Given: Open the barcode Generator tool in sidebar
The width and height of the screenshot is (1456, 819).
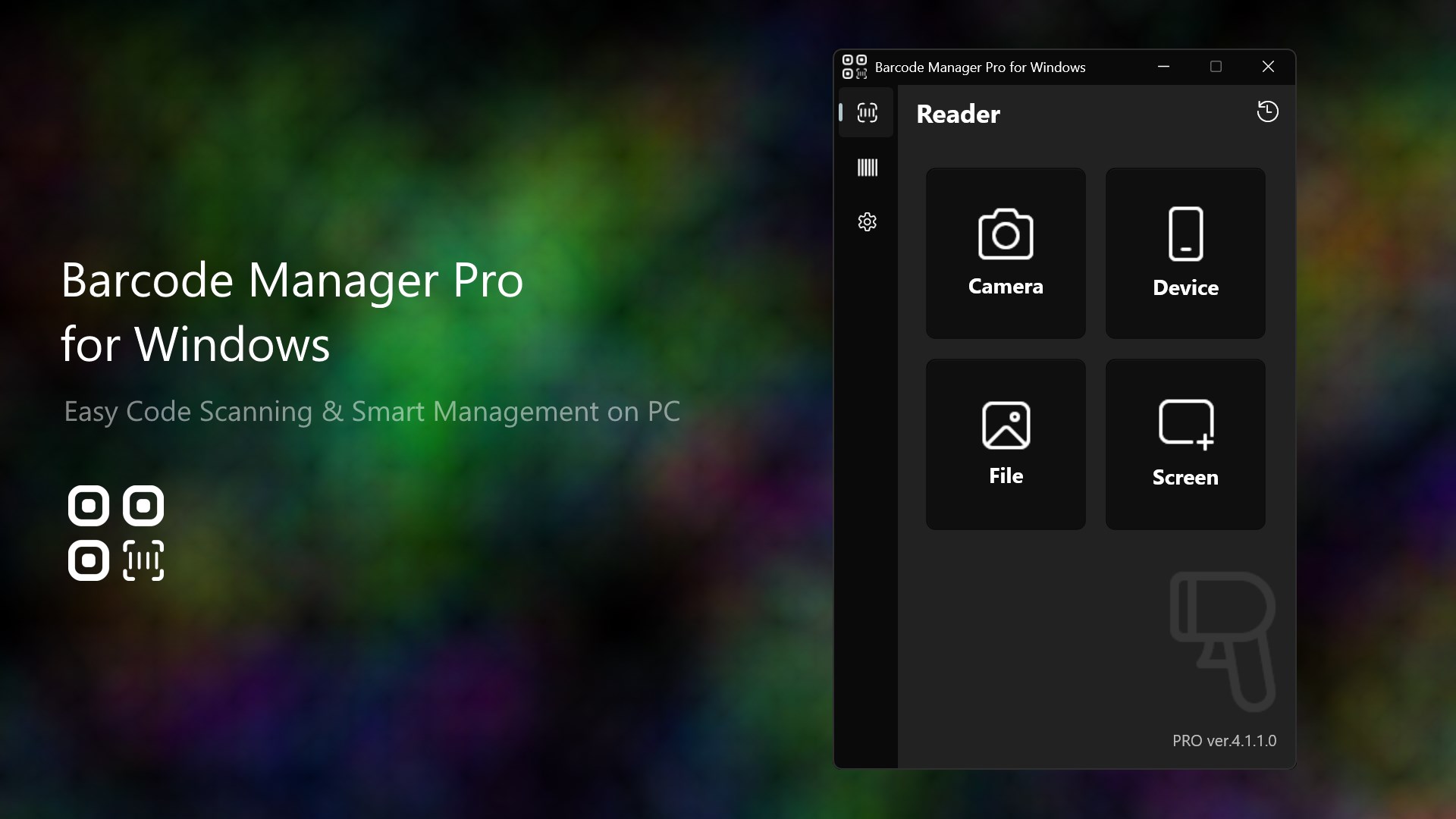Looking at the screenshot, I should point(867,167).
